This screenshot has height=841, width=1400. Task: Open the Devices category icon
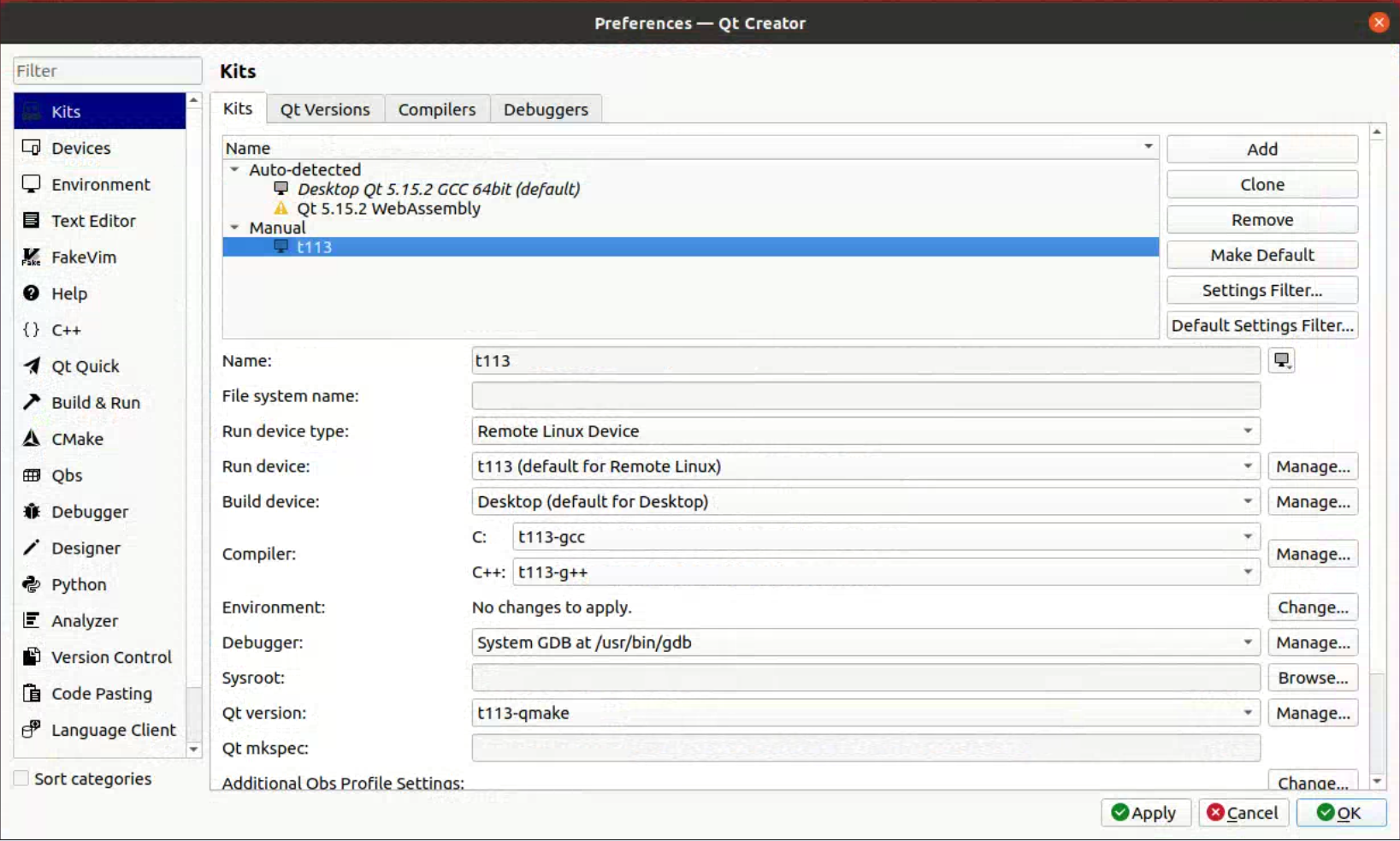click(32, 147)
